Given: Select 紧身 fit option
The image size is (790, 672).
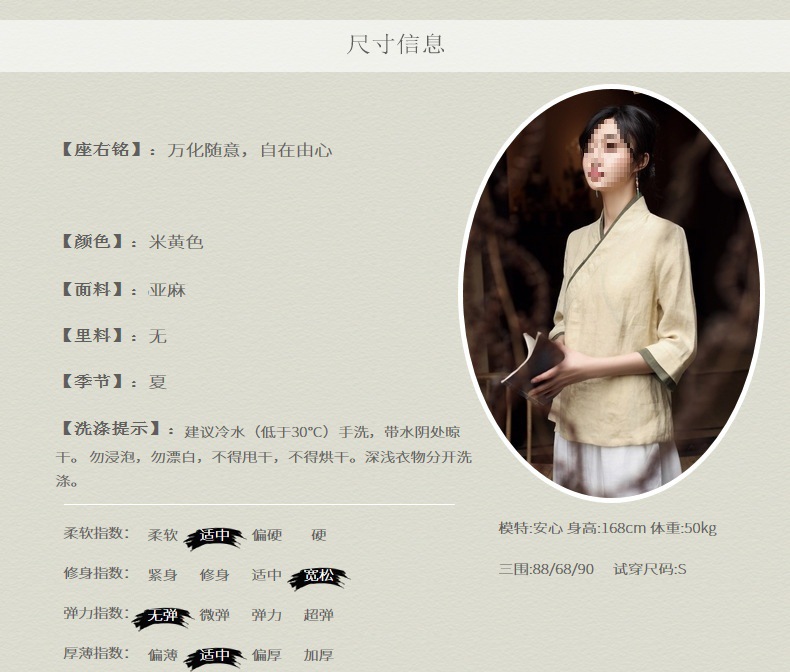Looking at the screenshot, I should pyautogui.click(x=162, y=575).
